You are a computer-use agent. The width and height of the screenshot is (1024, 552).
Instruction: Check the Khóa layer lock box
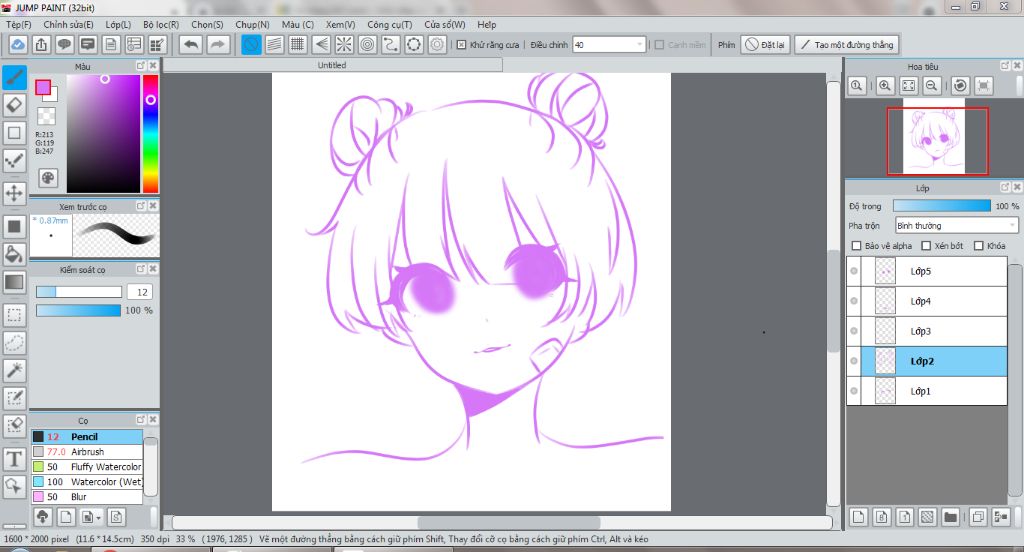978,246
